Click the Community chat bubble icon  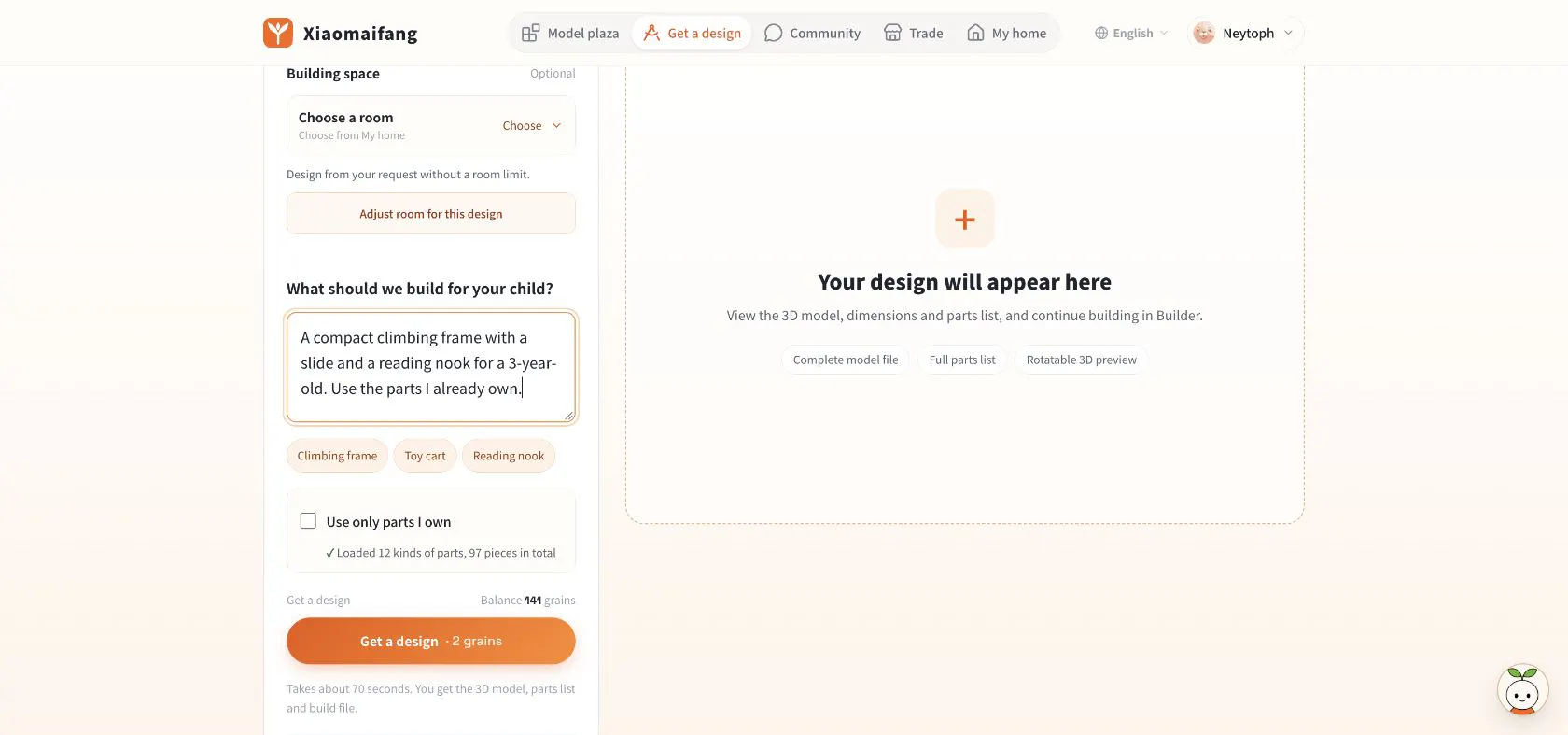(773, 33)
